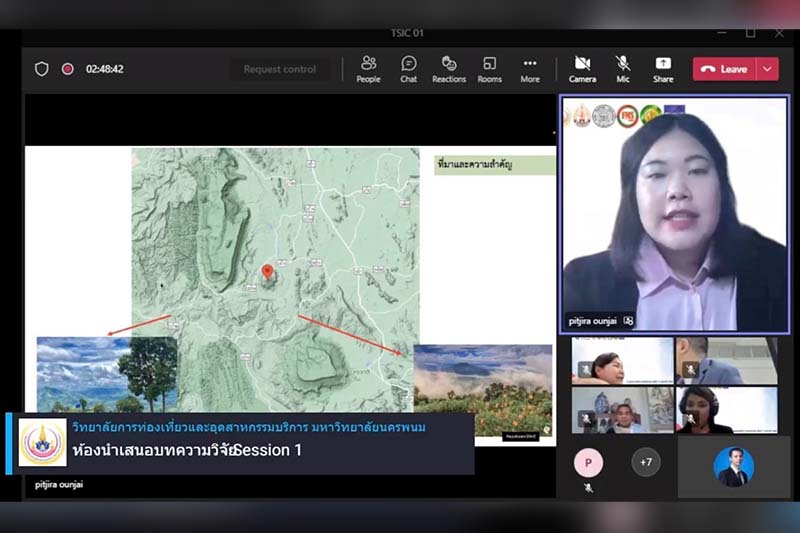Click the participant P avatar
Screen dimensions: 800x533
coord(588,462)
